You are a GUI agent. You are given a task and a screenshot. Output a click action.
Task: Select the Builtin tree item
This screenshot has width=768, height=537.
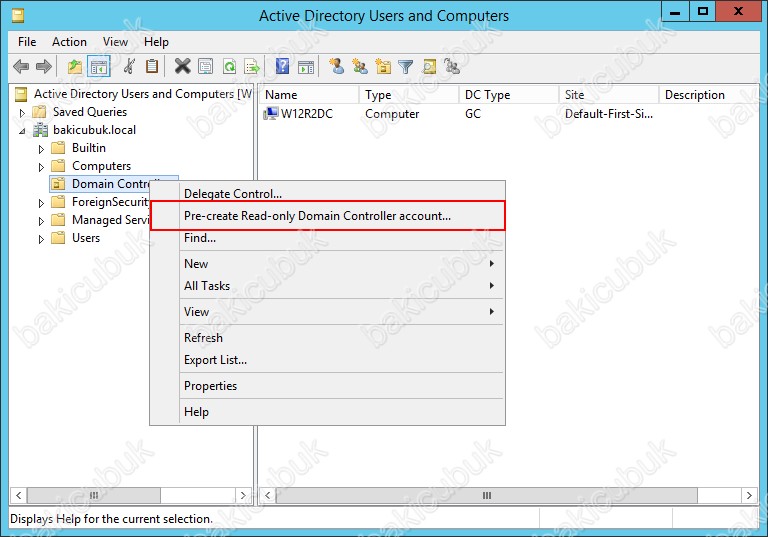89,148
